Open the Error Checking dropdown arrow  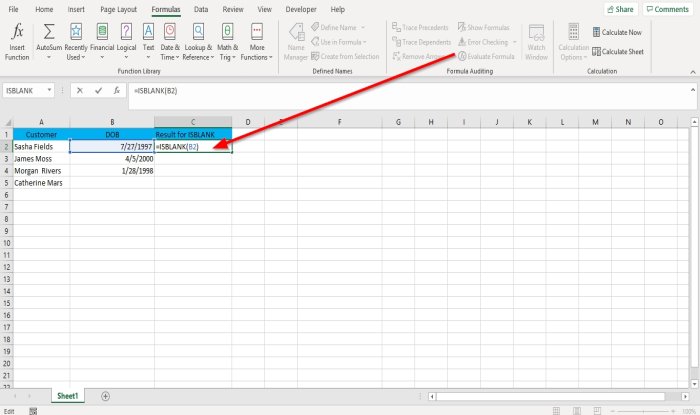(x=514, y=42)
